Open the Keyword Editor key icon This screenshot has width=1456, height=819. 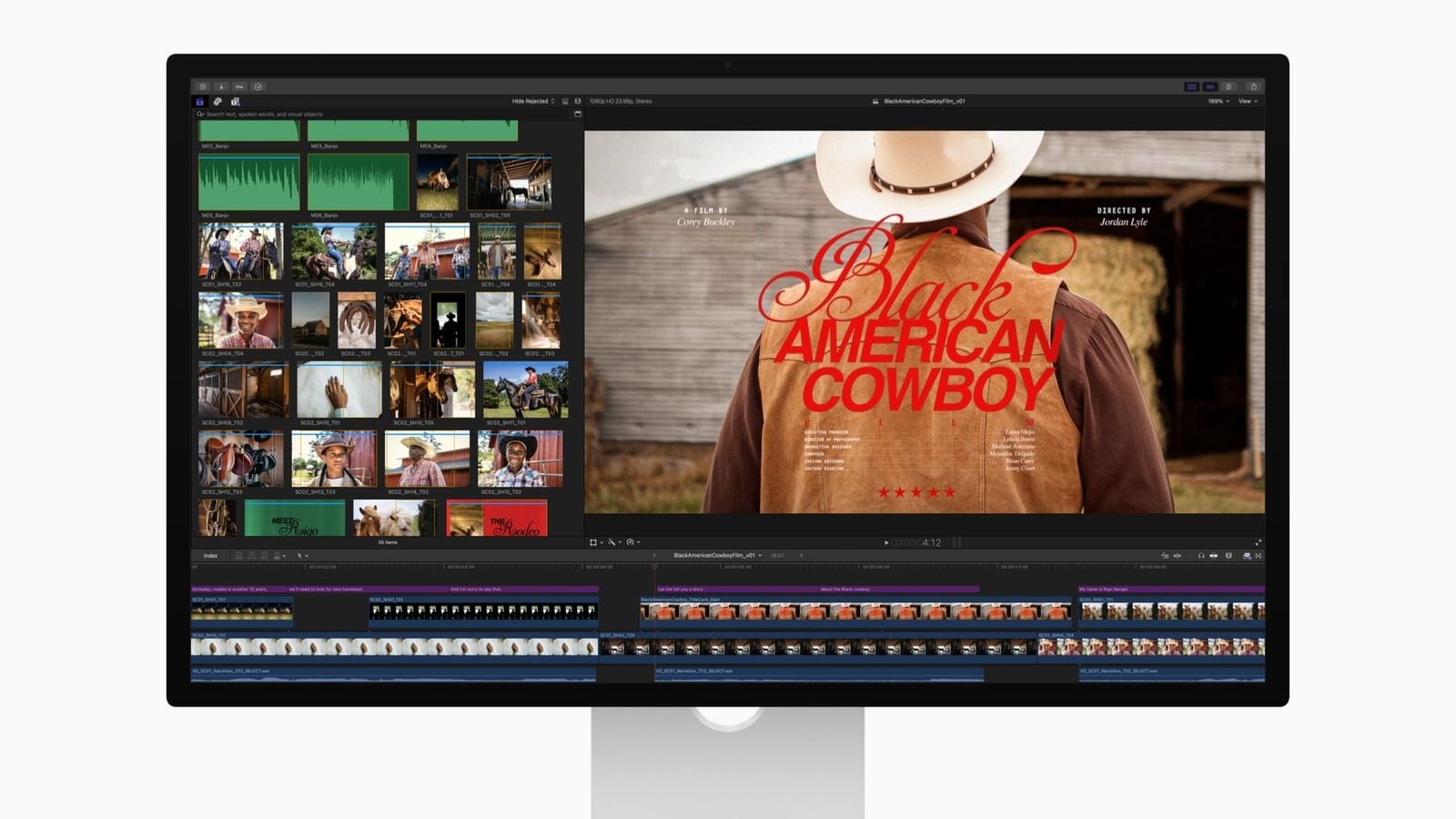(239, 86)
